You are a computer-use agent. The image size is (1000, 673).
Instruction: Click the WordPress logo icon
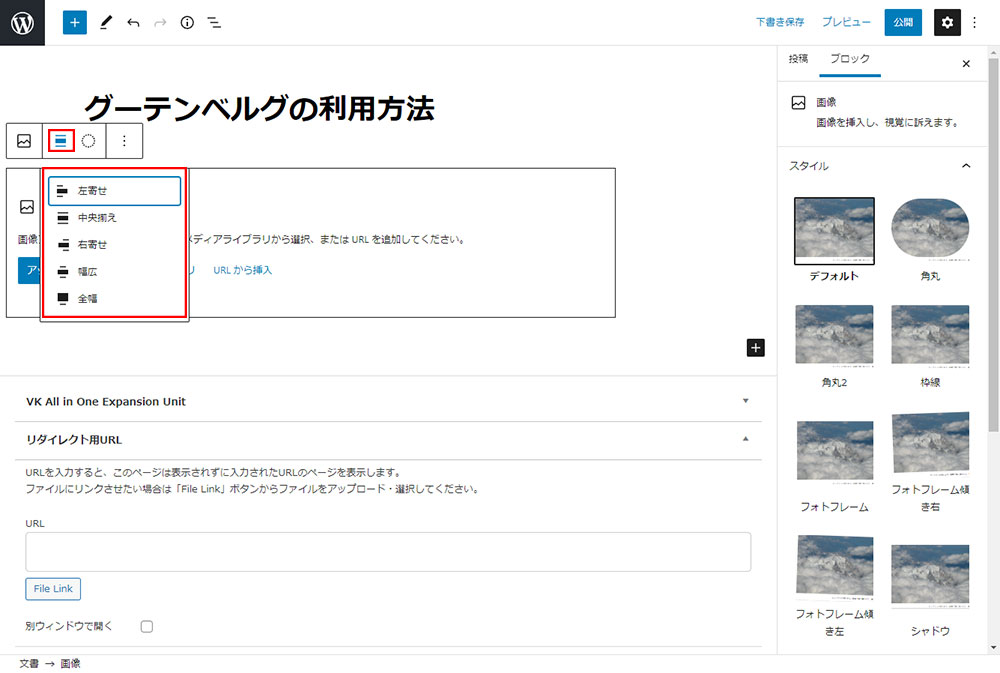[22, 22]
